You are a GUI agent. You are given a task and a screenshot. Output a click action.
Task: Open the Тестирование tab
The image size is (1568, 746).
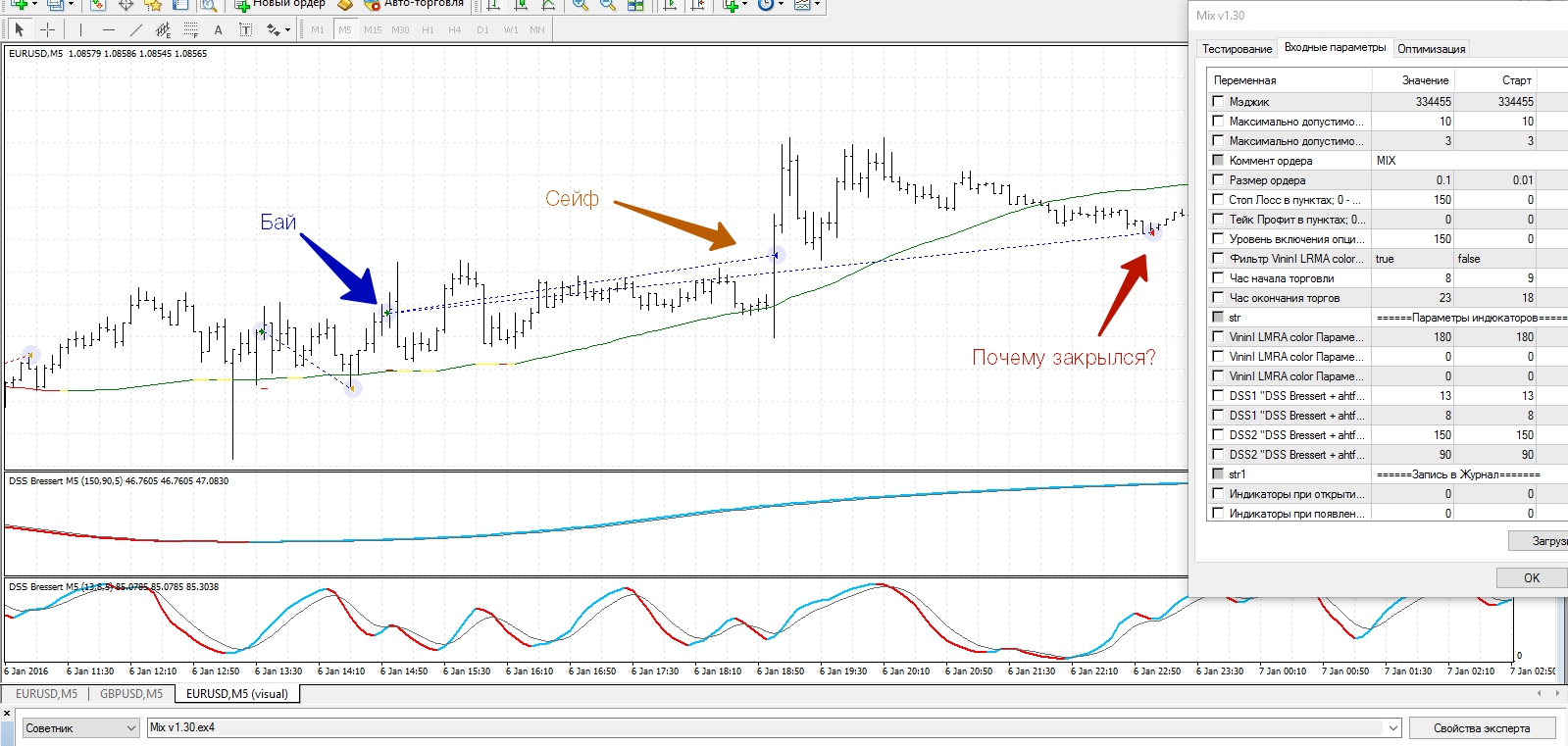coord(1237,49)
